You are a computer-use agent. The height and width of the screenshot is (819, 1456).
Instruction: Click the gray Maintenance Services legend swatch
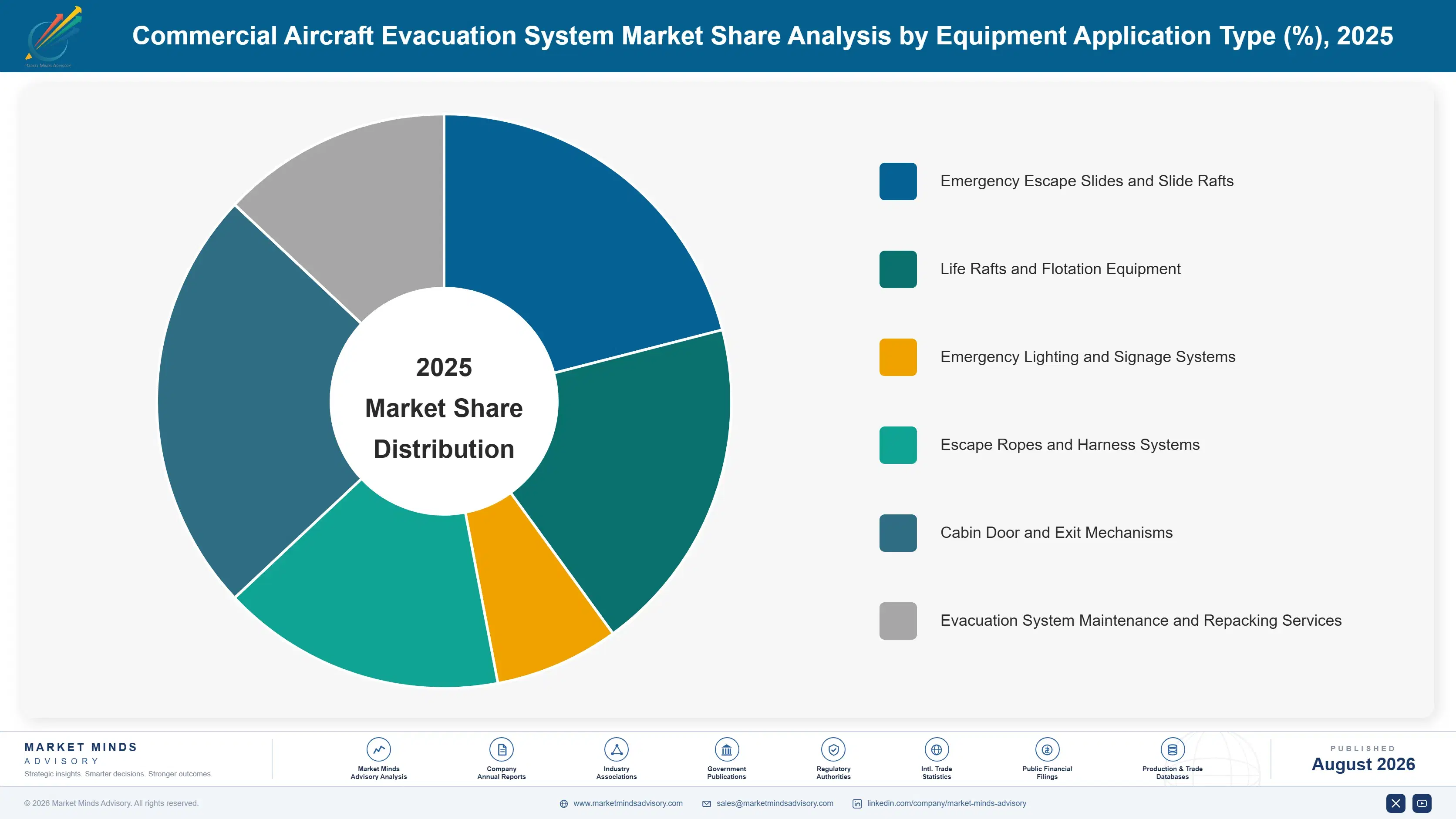coord(898,621)
